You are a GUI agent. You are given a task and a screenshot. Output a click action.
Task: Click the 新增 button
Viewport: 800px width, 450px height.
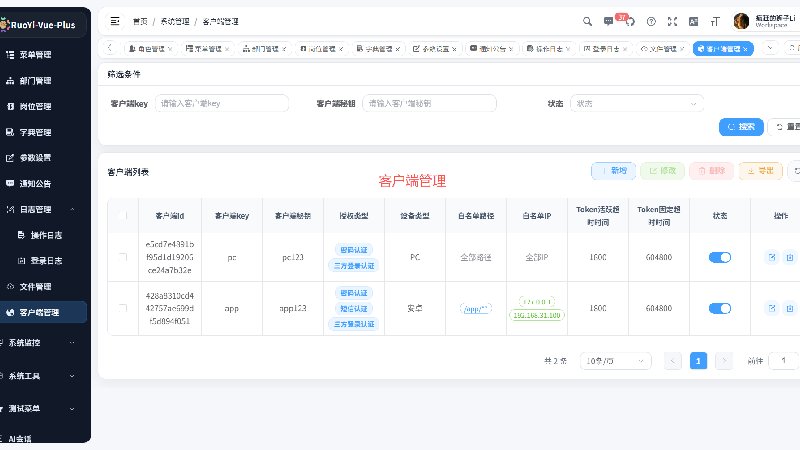(x=613, y=171)
